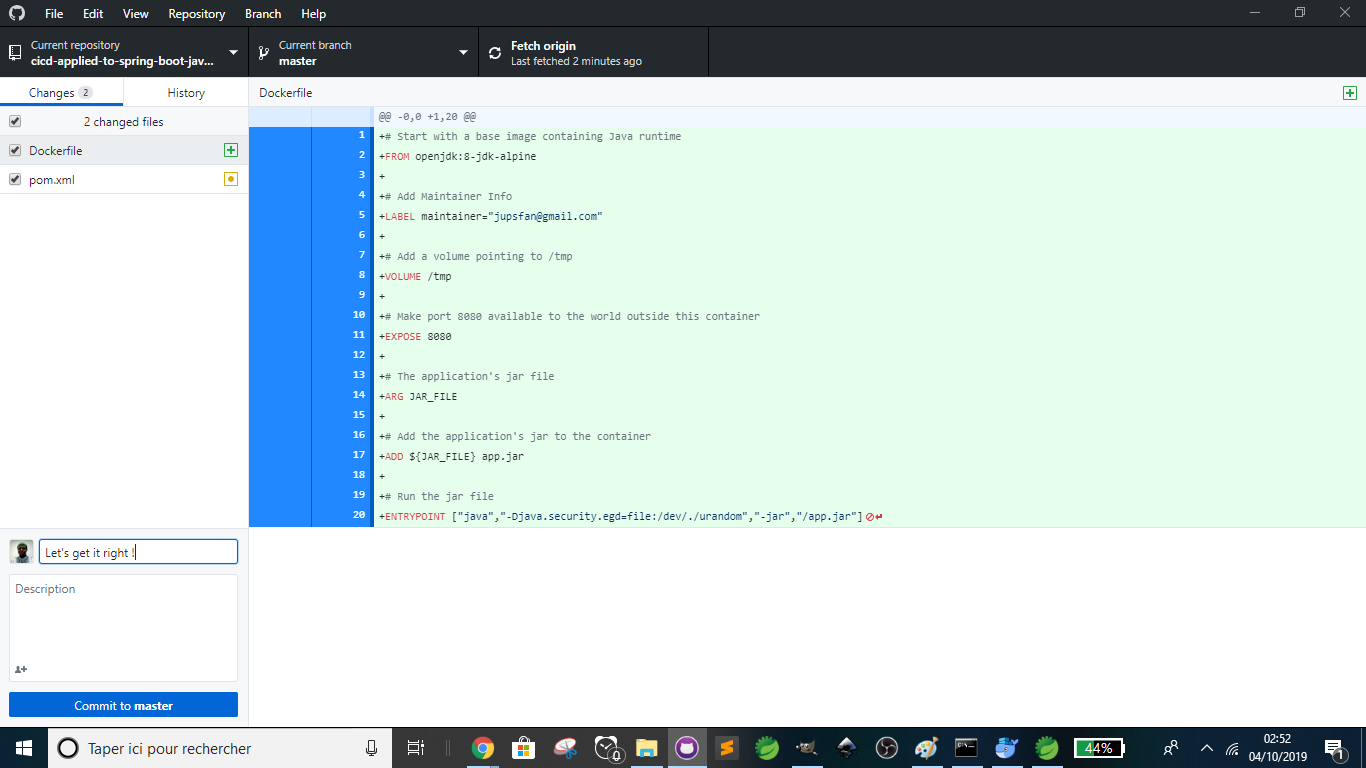1366x768 pixels.
Task: Switch to the History tab
Action: [186, 93]
